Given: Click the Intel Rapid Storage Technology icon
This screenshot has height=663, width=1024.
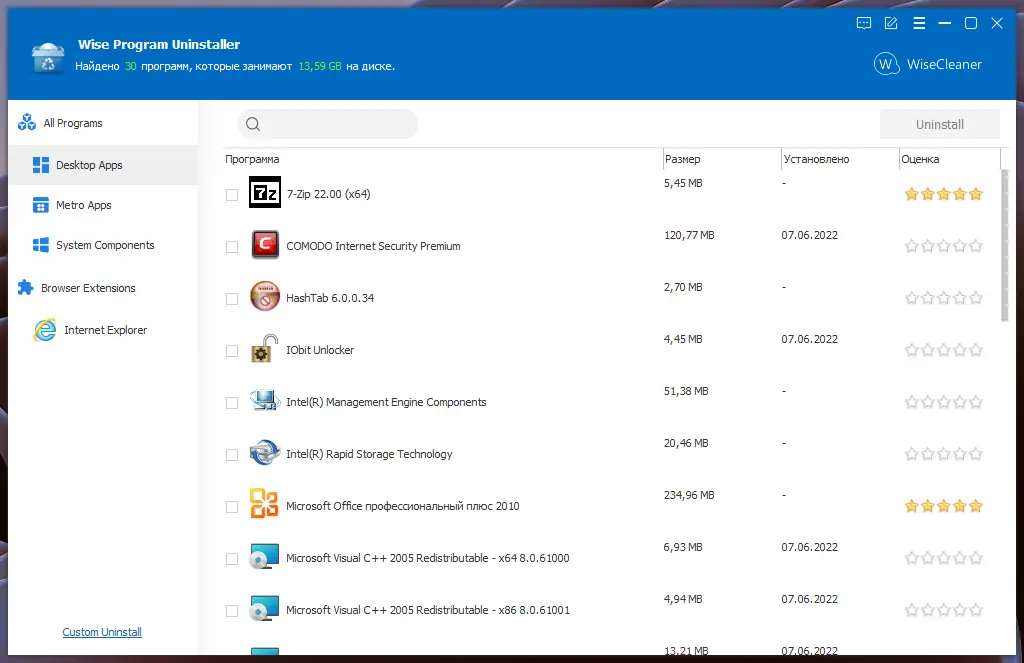Looking at the screenshot, I should 264,452.
